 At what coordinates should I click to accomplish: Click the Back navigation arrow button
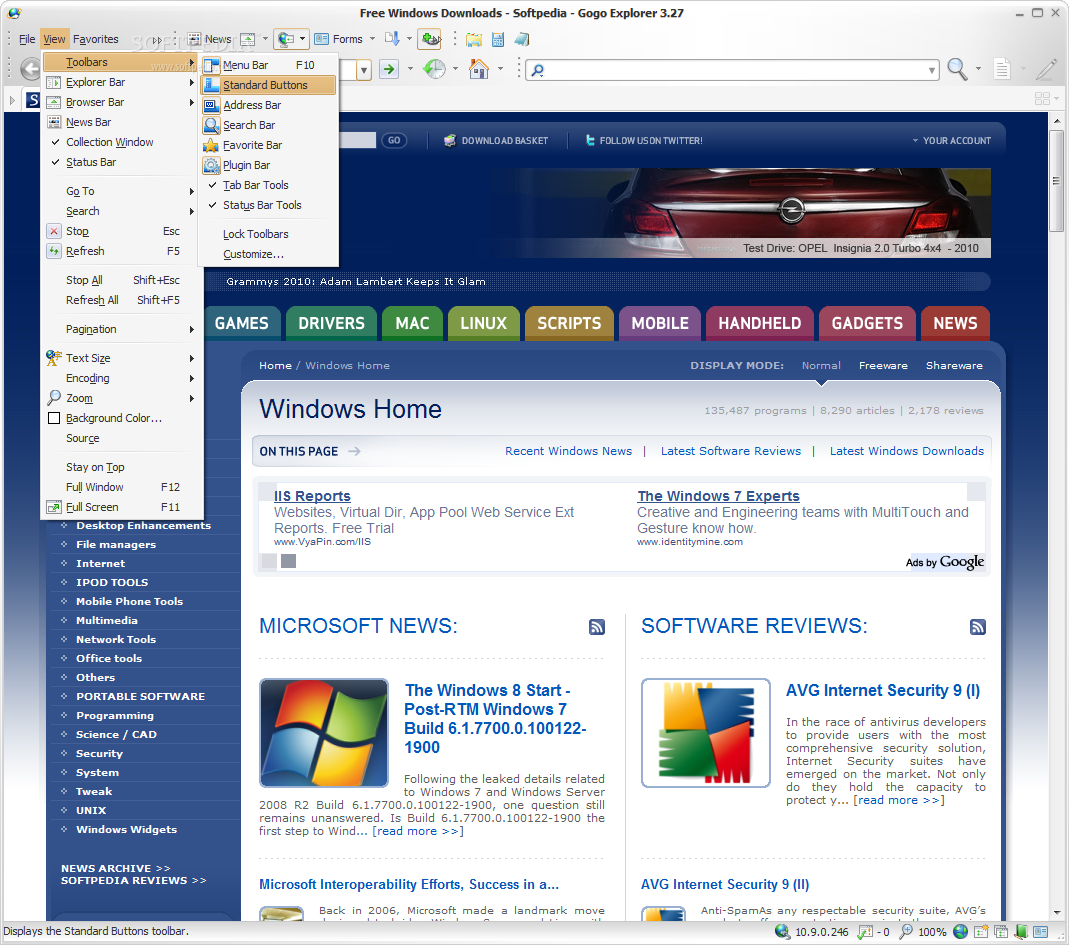pyautogui.click(x=30, y=69)
